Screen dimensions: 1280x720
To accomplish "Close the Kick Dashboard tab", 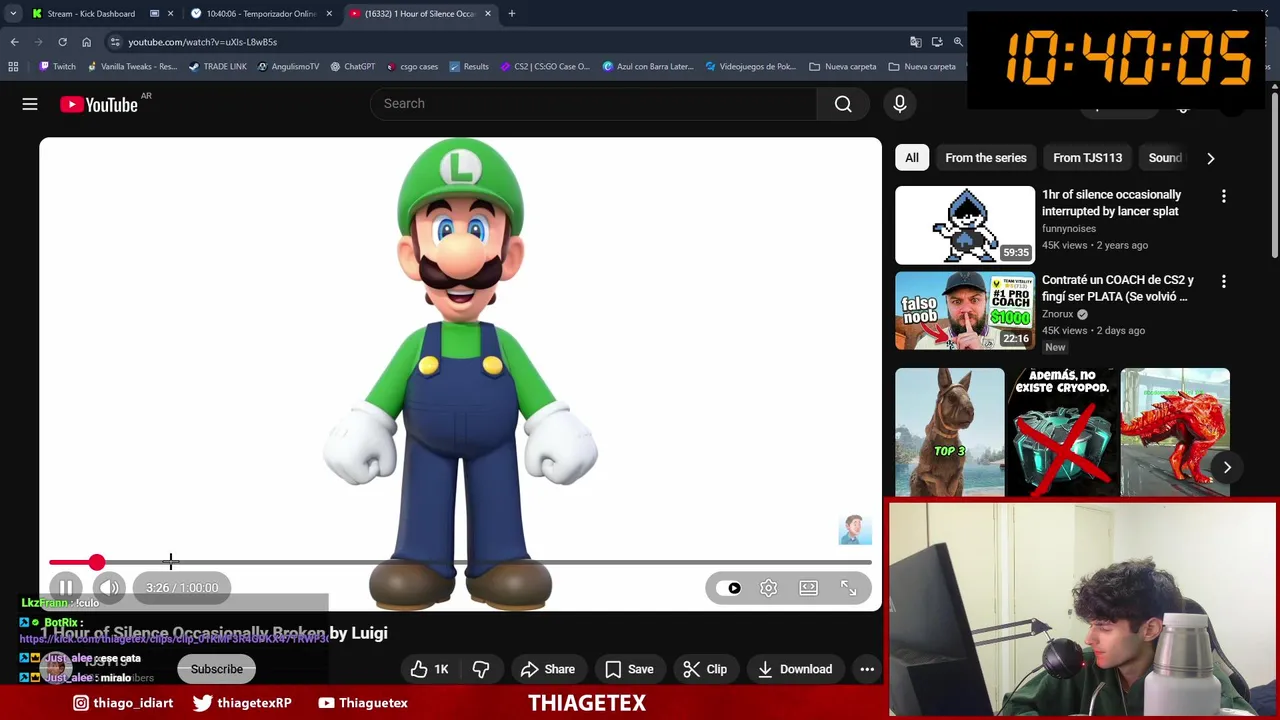I will [x=170, y=14].
